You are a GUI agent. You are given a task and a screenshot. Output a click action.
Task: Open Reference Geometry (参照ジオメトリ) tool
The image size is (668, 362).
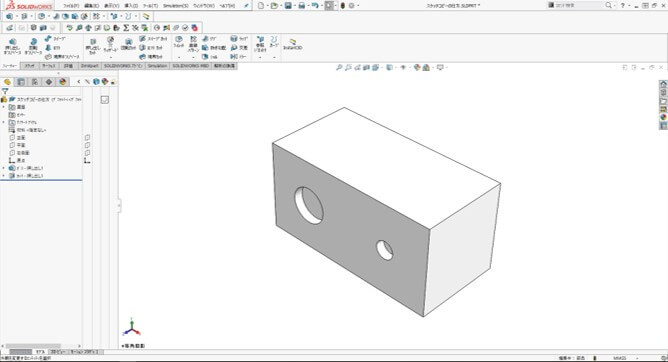260,44
